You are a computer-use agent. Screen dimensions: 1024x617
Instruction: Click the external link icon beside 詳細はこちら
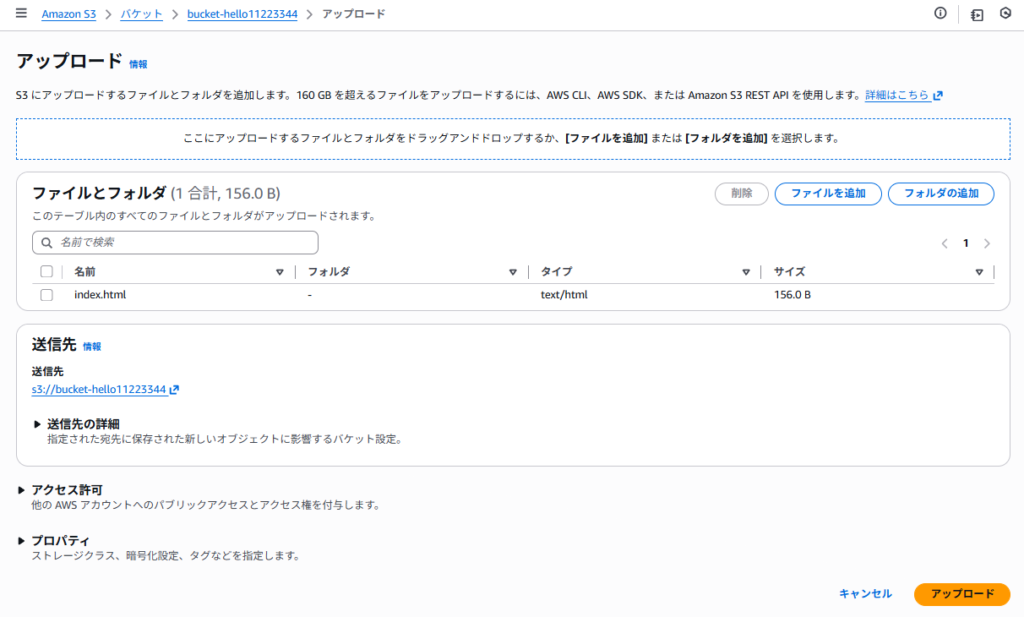click(938, 96)
